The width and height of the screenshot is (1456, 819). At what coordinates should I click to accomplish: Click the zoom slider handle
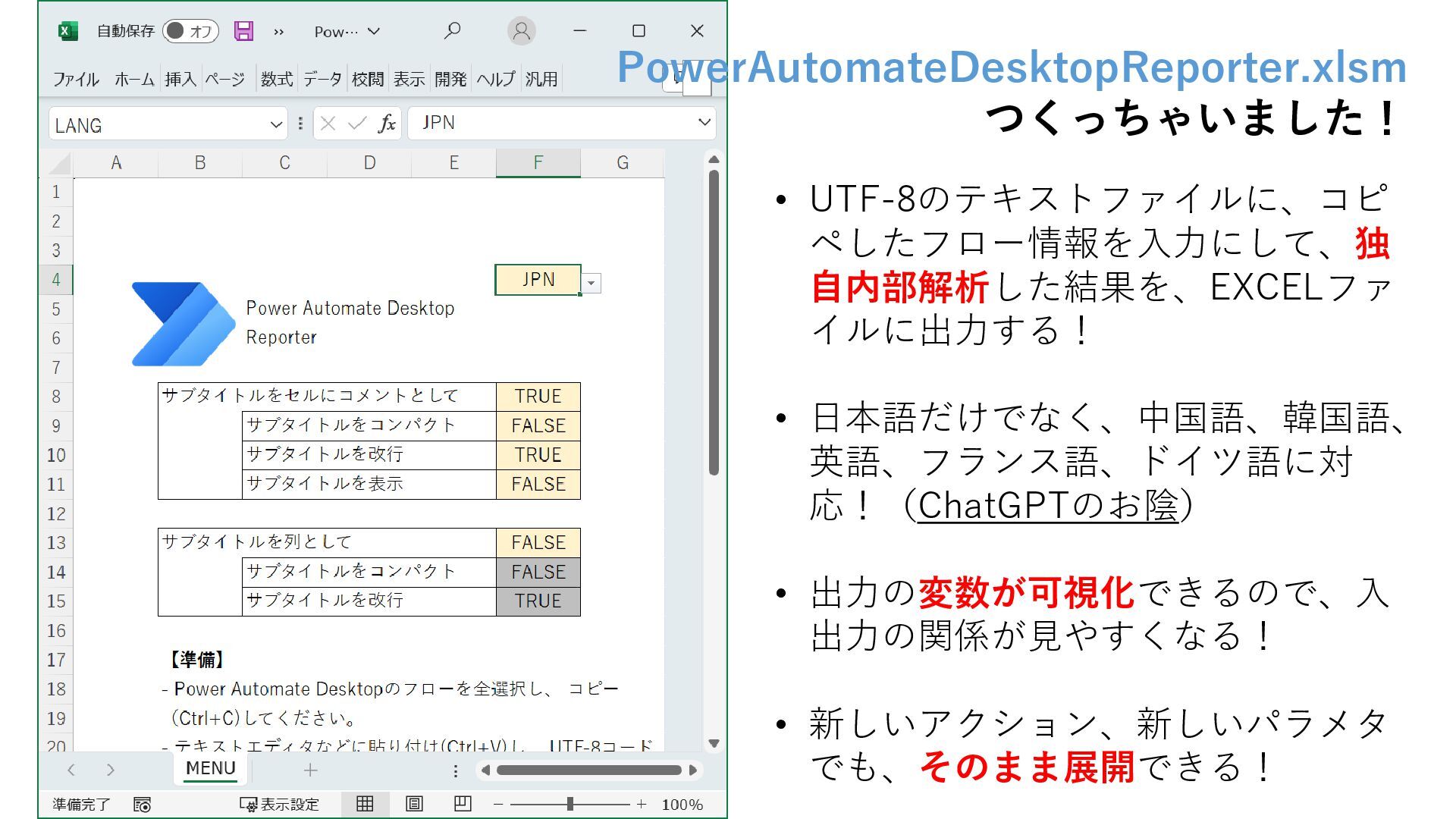pos(570,804)
